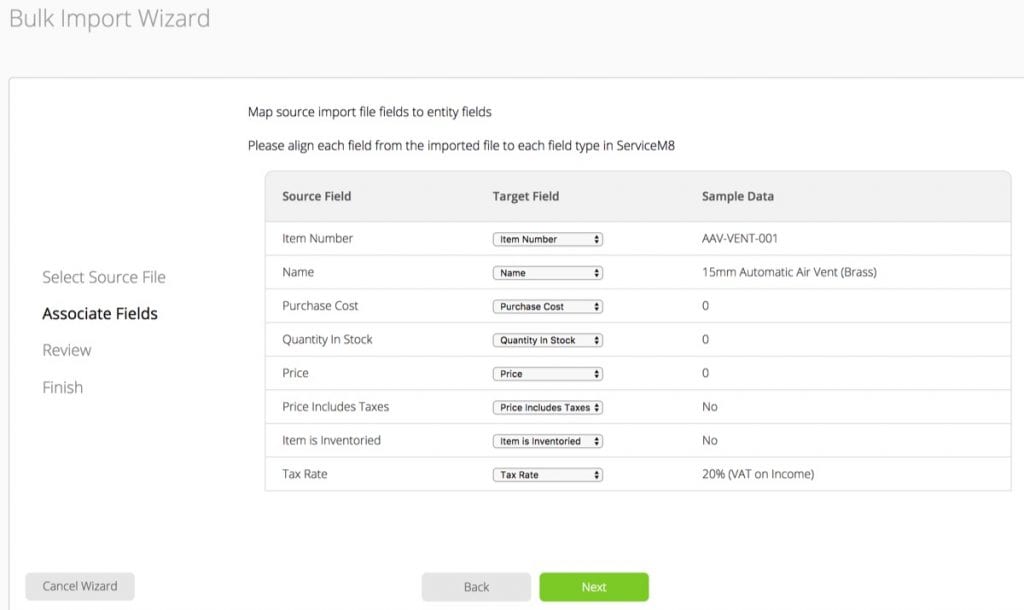
Task: Click the AAV-VENT-001 sample data value
Action: (x=740, y=239)
